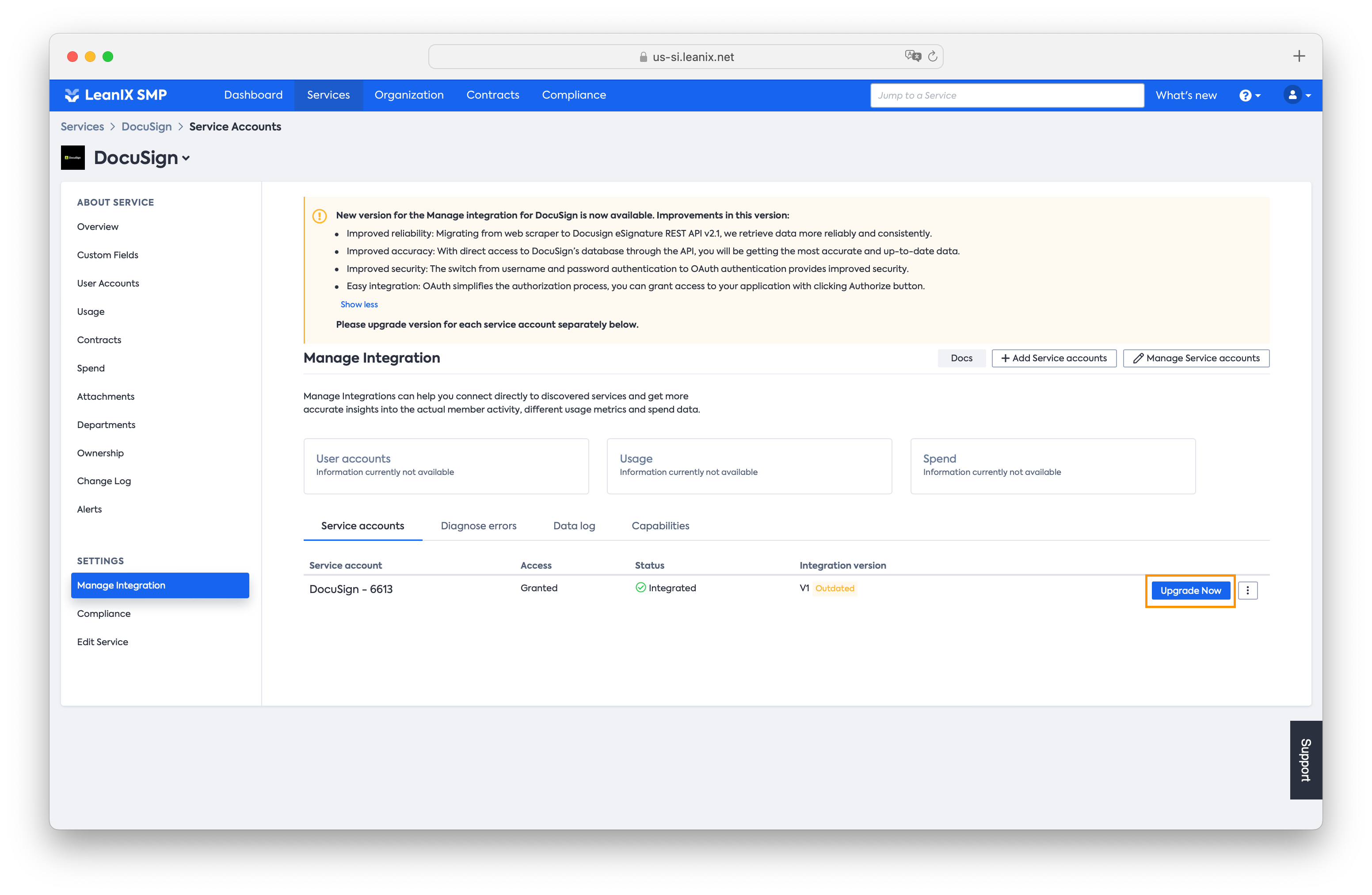
Task: Open the Support side tab
Action: [x=1306, y=760]
